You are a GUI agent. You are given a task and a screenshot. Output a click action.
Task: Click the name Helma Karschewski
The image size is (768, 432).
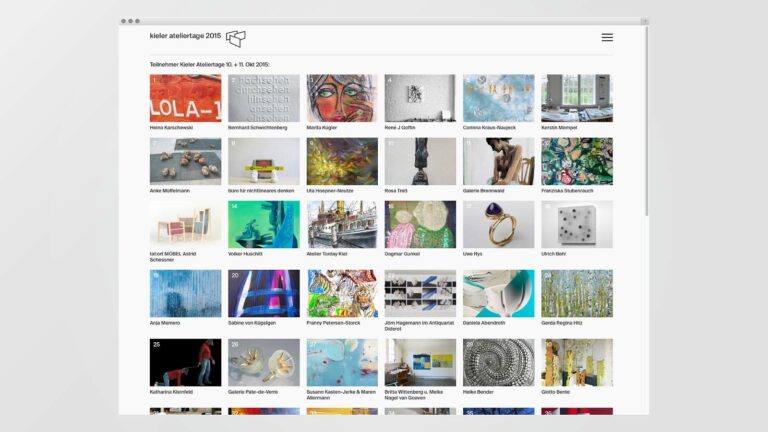(x=171, y=127)
